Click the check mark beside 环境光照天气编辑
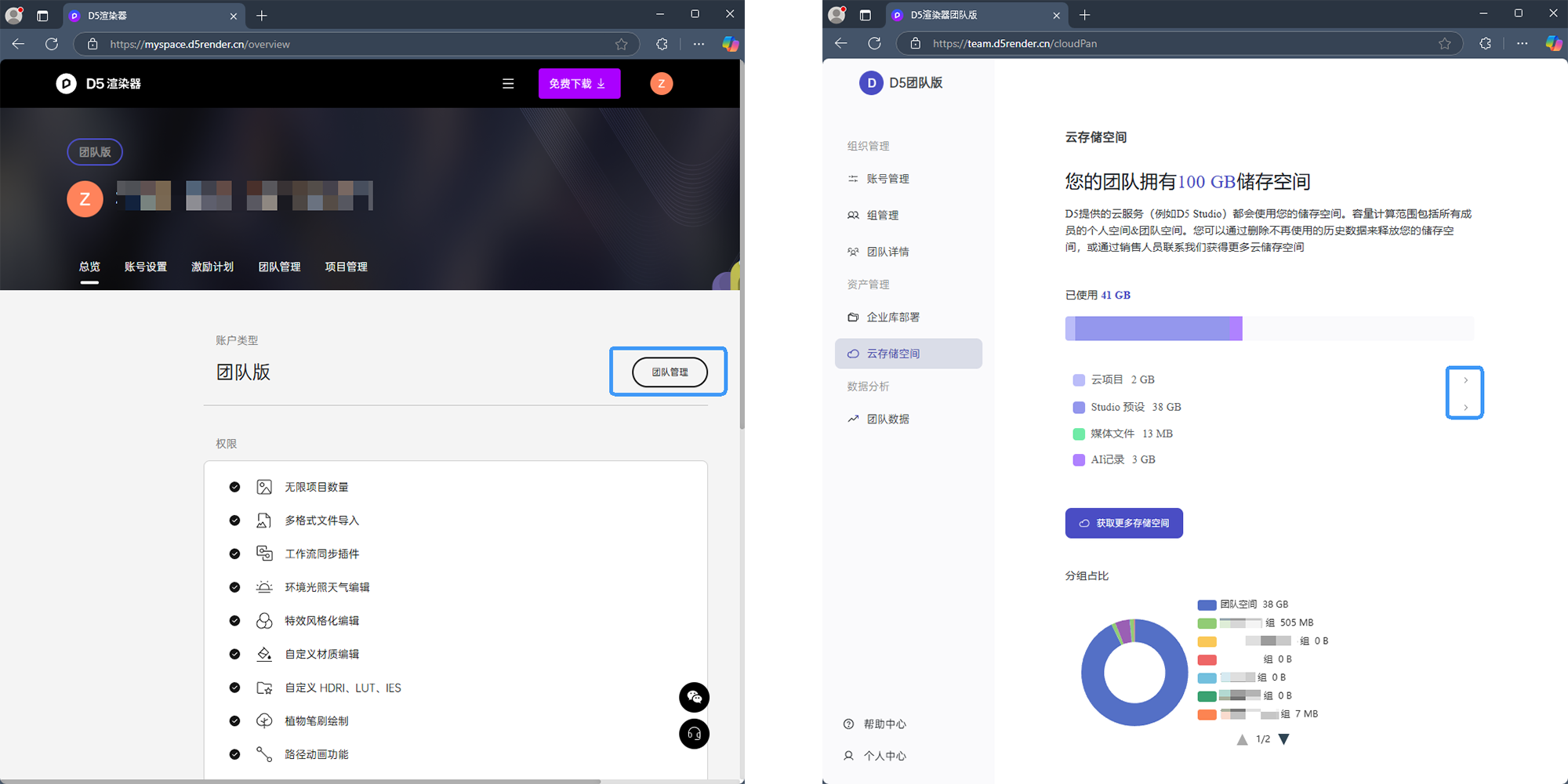This screenshot has height=784, width=1568. point(234,587)
